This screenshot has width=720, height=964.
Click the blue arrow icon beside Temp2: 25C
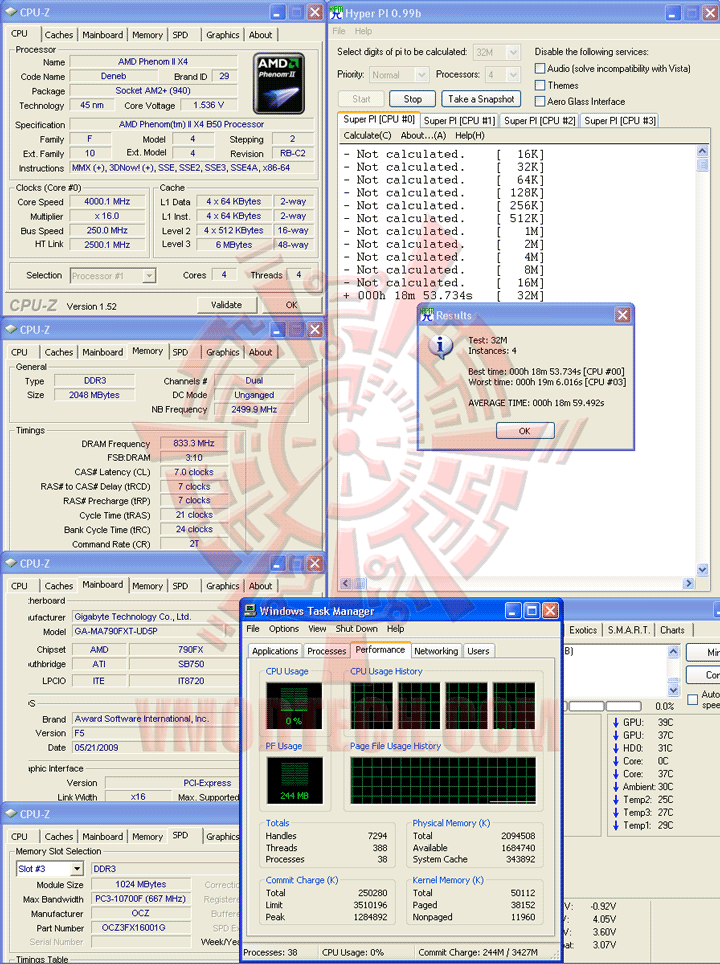pos(615,800)
